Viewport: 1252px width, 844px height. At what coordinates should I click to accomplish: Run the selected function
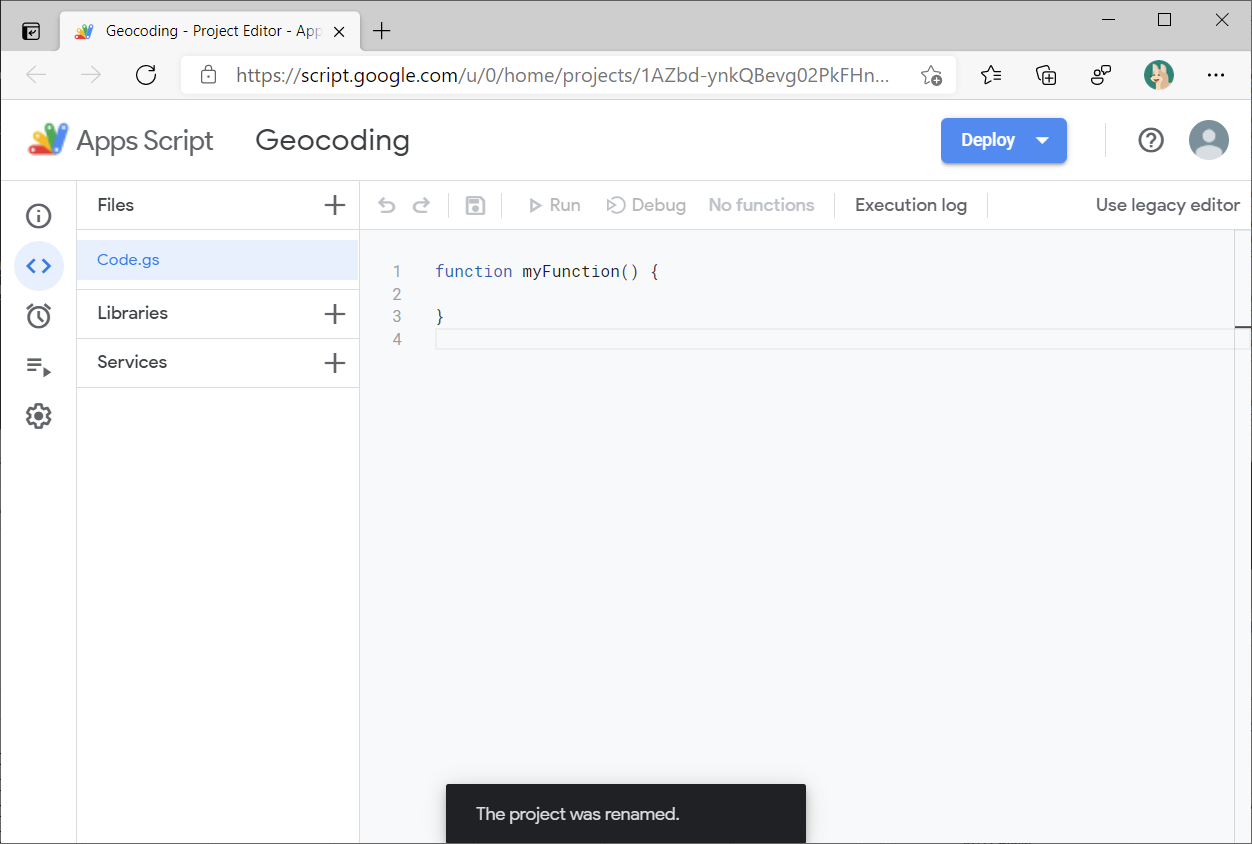pyautogui.click(x=554, y=205)
